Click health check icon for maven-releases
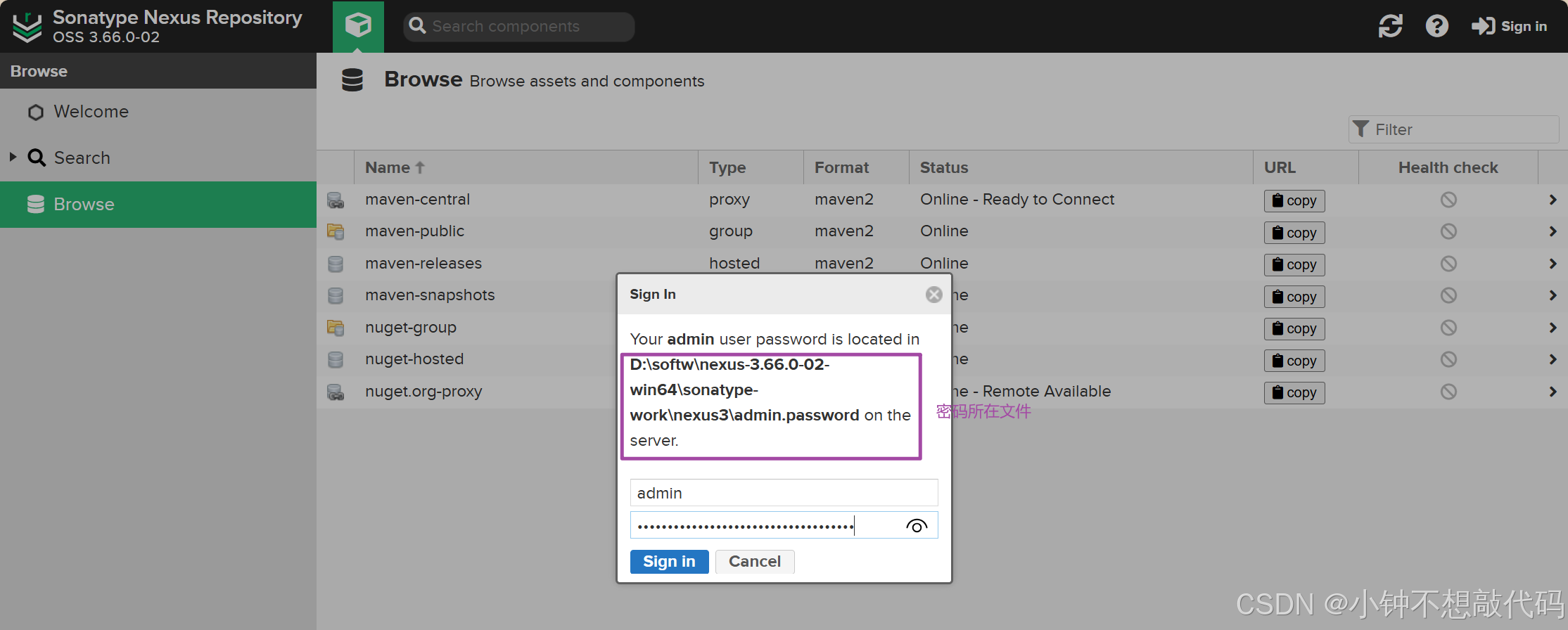 tap(1448, 264)
